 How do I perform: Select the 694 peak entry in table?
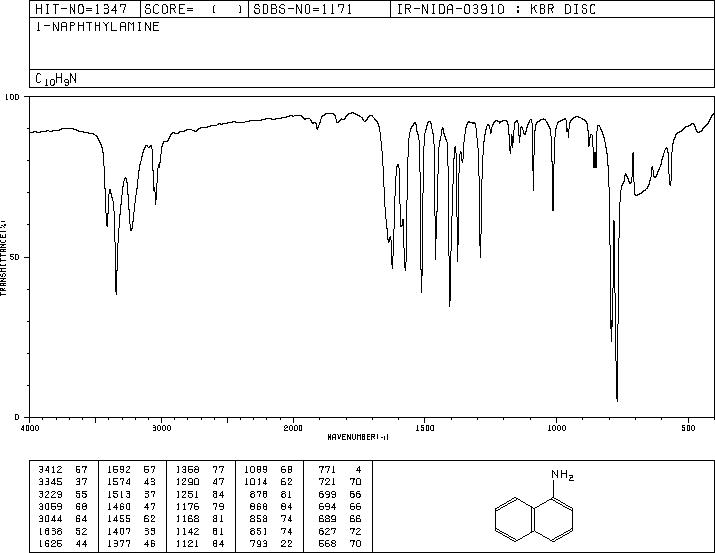[x=340, y=506]
